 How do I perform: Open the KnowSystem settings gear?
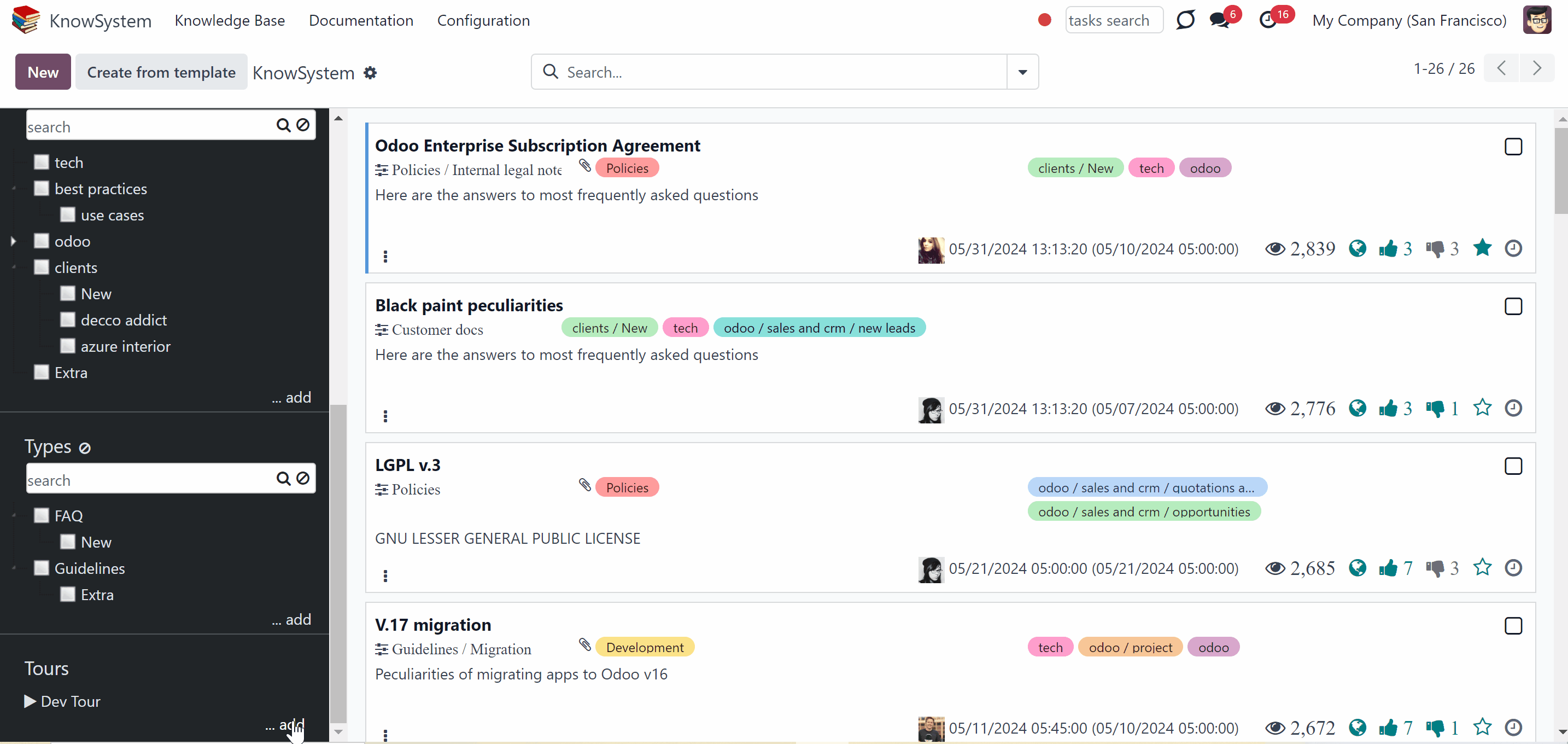pos(370,73)
